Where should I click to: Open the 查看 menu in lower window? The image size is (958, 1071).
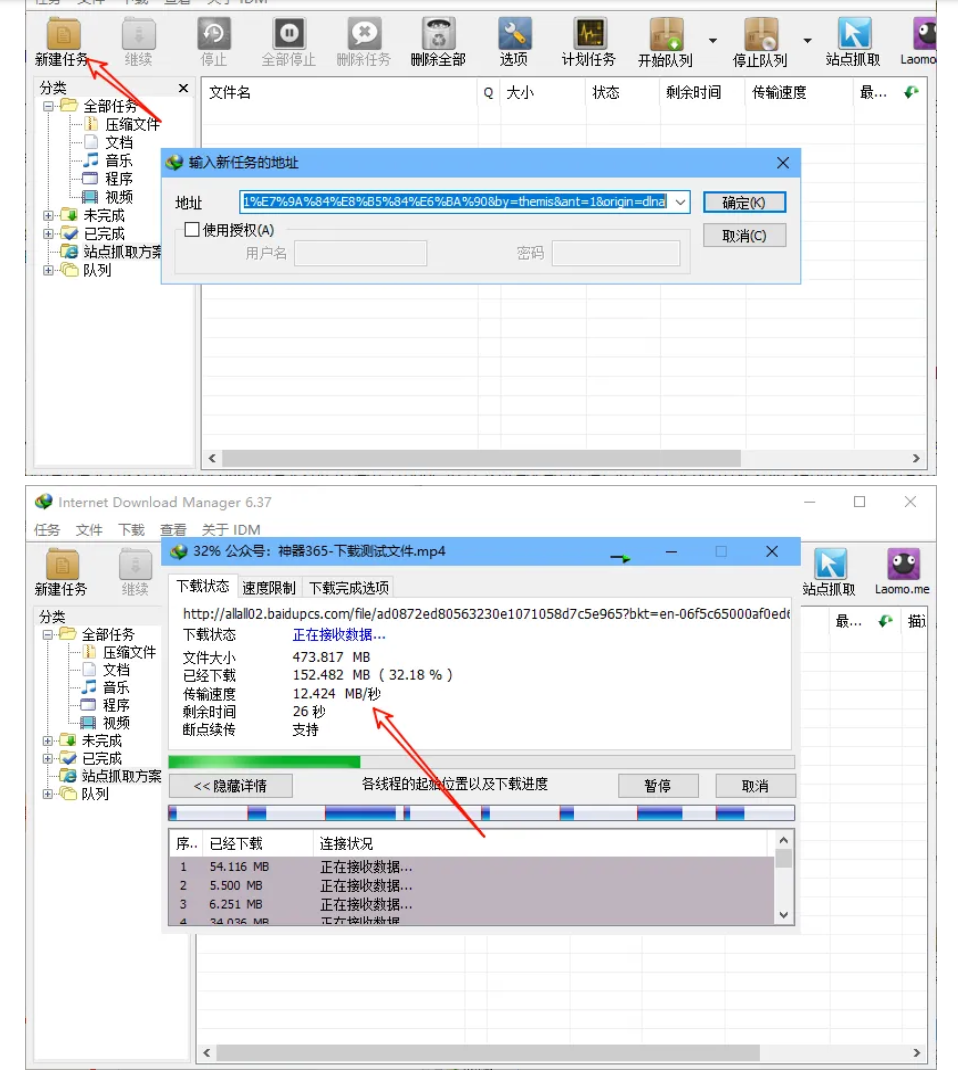pyautogui.click(x=173, y=530)
